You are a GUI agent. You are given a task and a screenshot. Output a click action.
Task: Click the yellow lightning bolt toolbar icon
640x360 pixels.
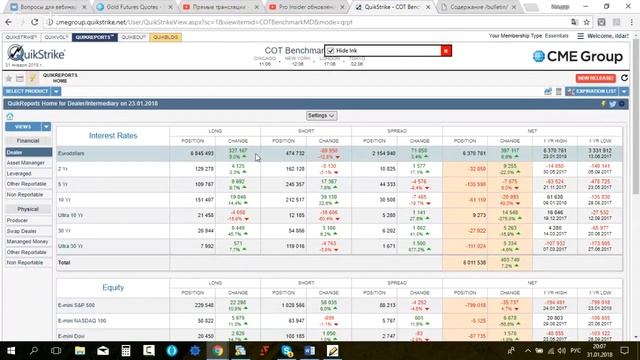coord(32,78)
